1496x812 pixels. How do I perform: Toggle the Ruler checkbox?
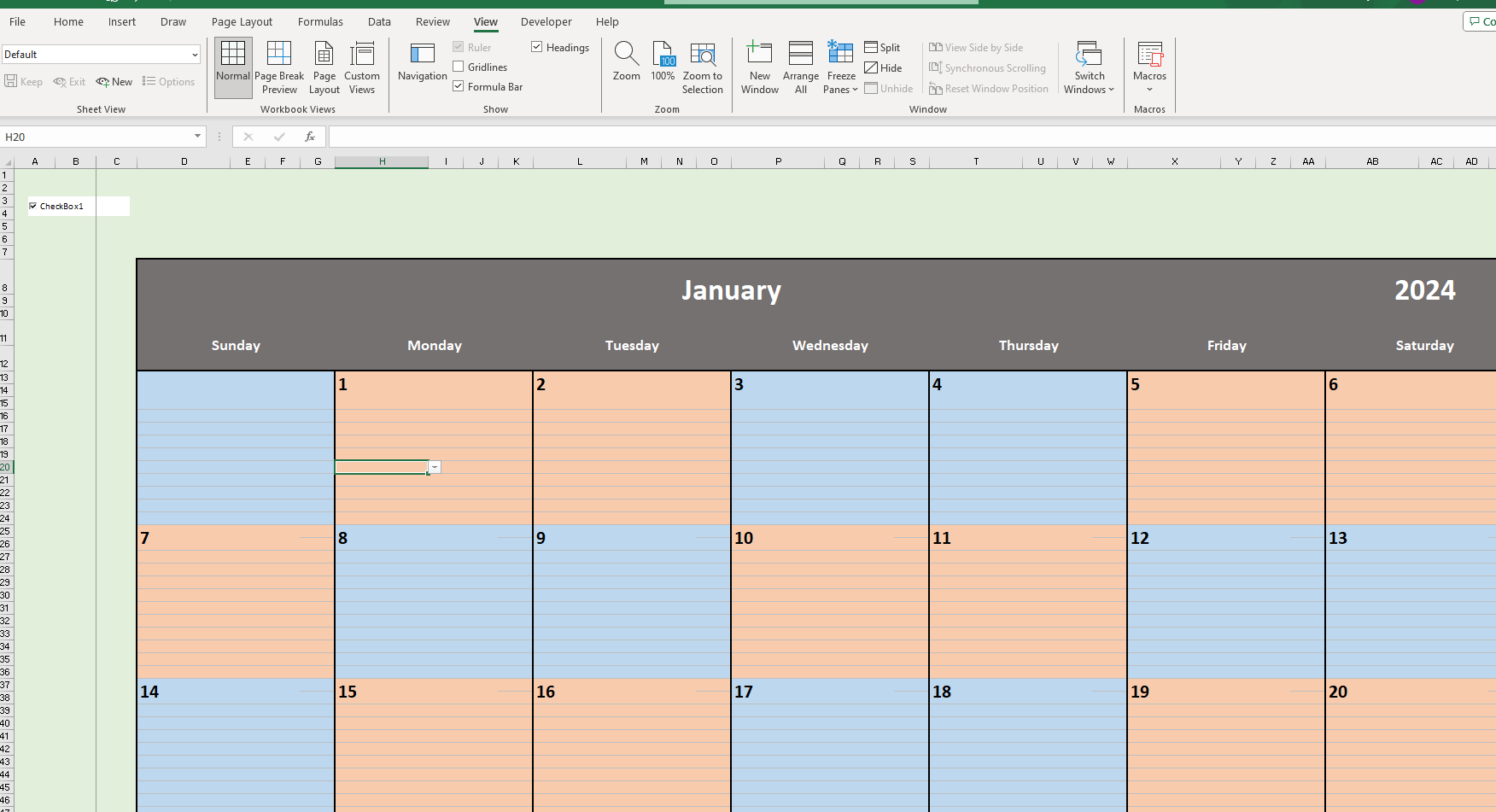click(x=459, y=47)
